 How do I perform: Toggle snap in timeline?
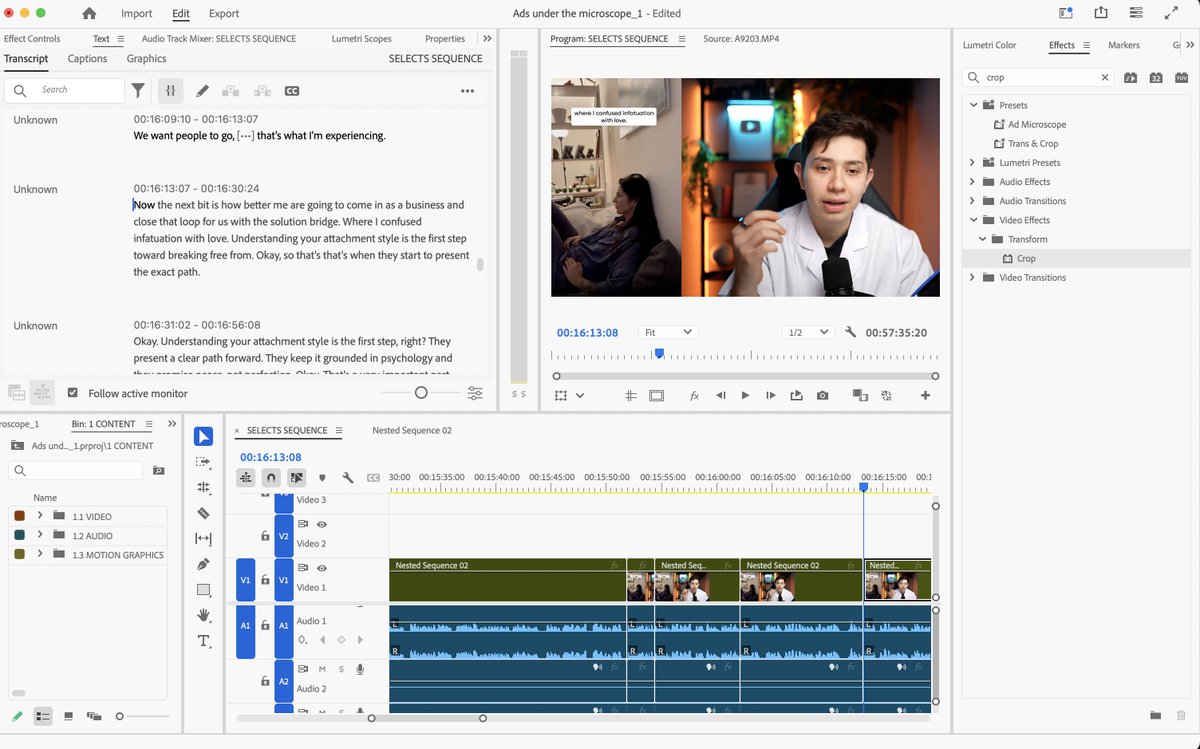point(271,478)
